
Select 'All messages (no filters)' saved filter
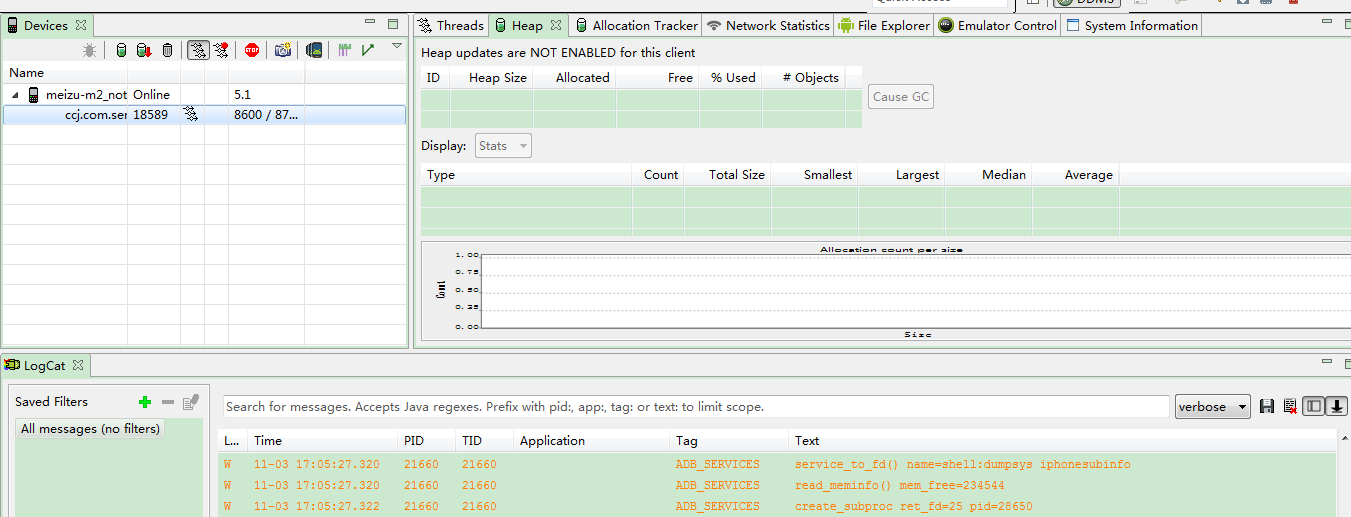(x=90, y=428)
